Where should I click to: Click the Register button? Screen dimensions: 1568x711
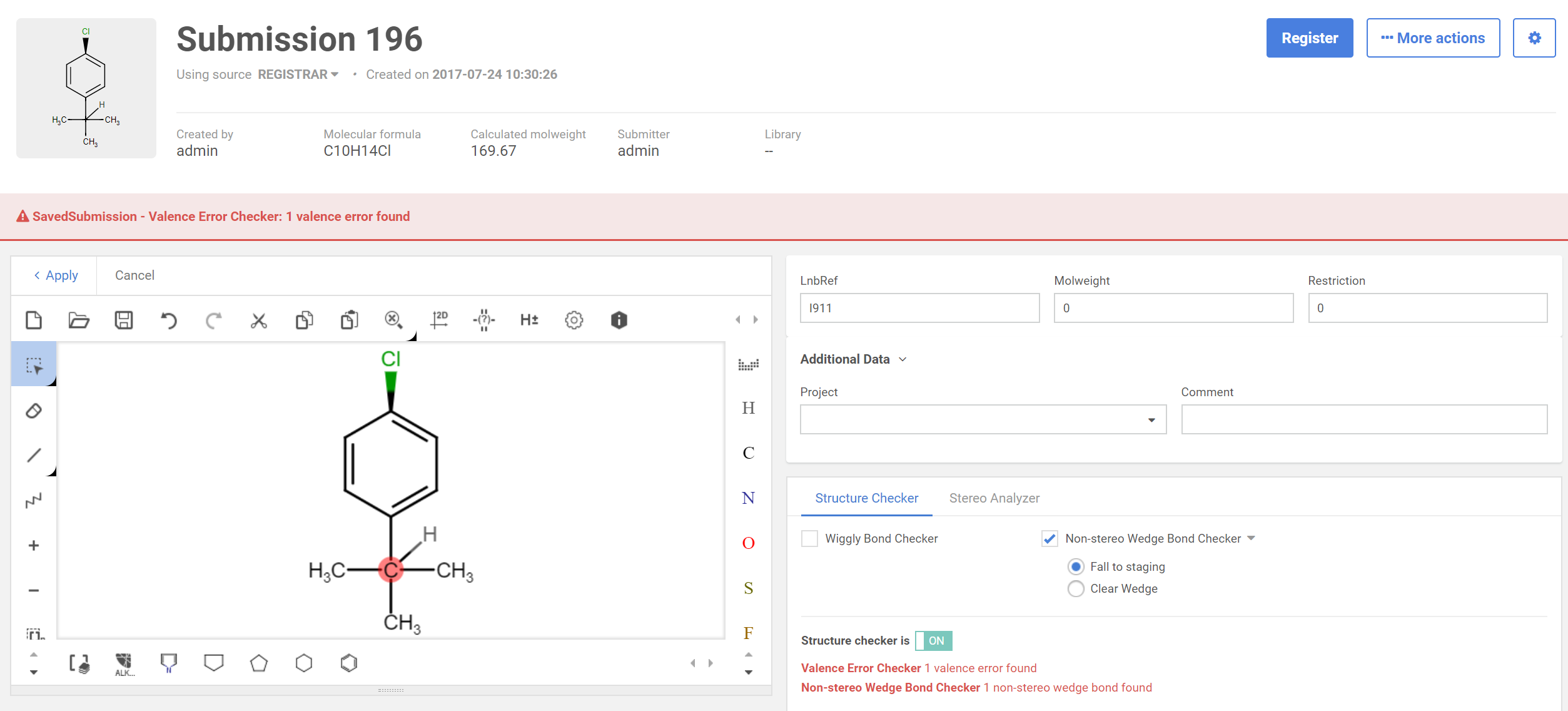(1309, 38)
